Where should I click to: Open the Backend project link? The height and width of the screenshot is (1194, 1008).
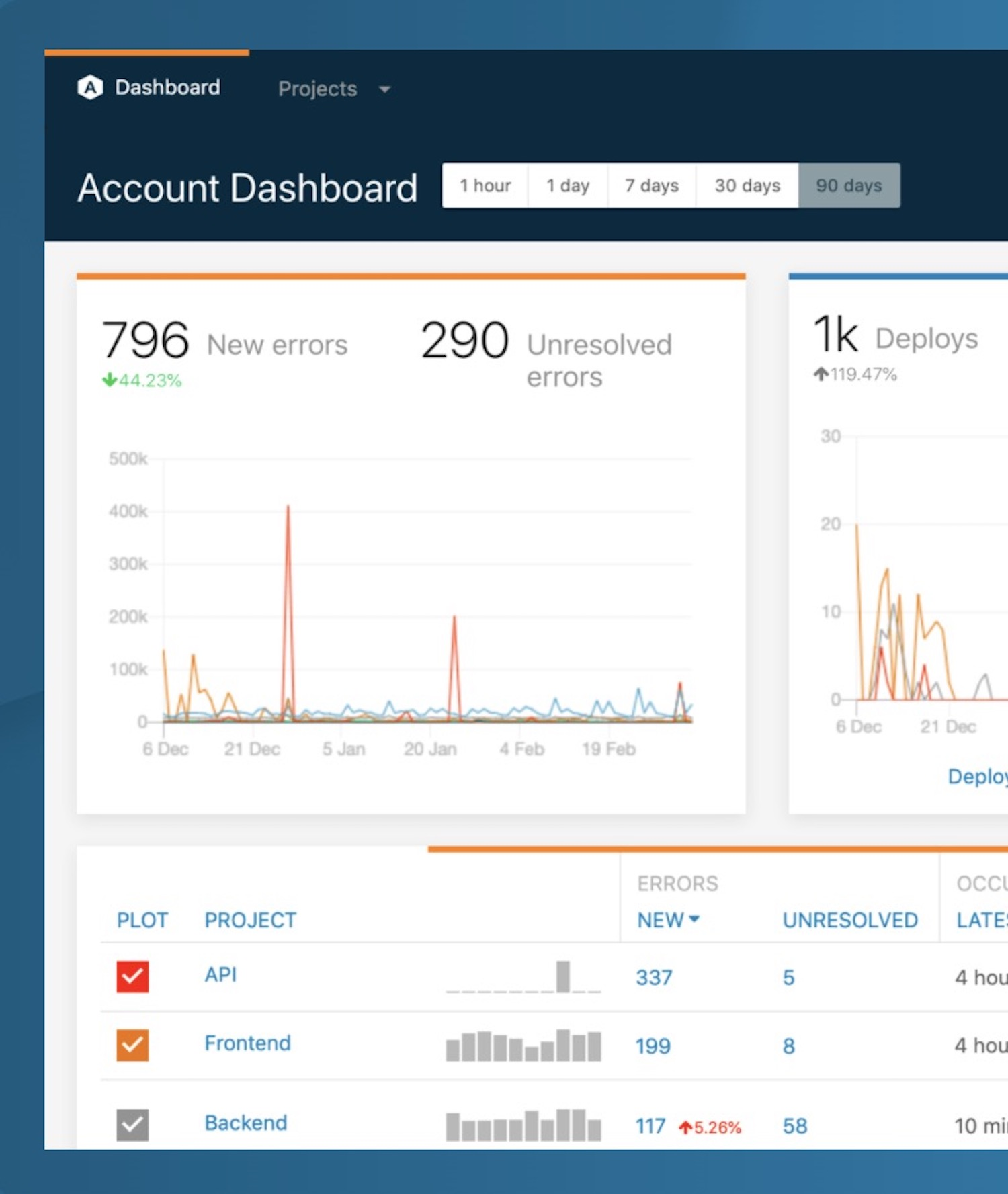point(246,1123)
